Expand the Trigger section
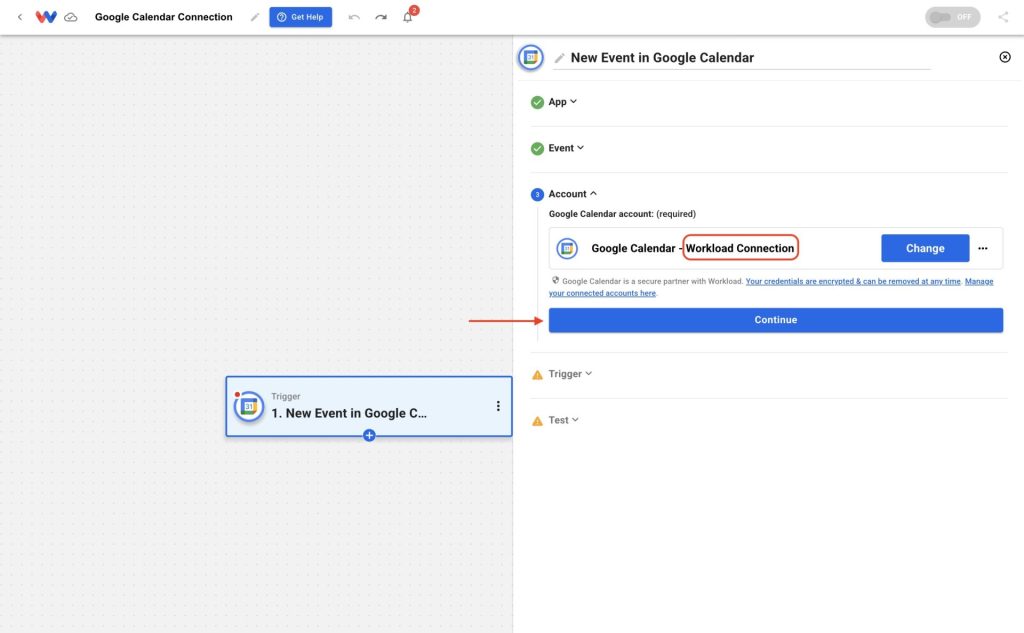1024x633 pixels. [x=570, y=374]
